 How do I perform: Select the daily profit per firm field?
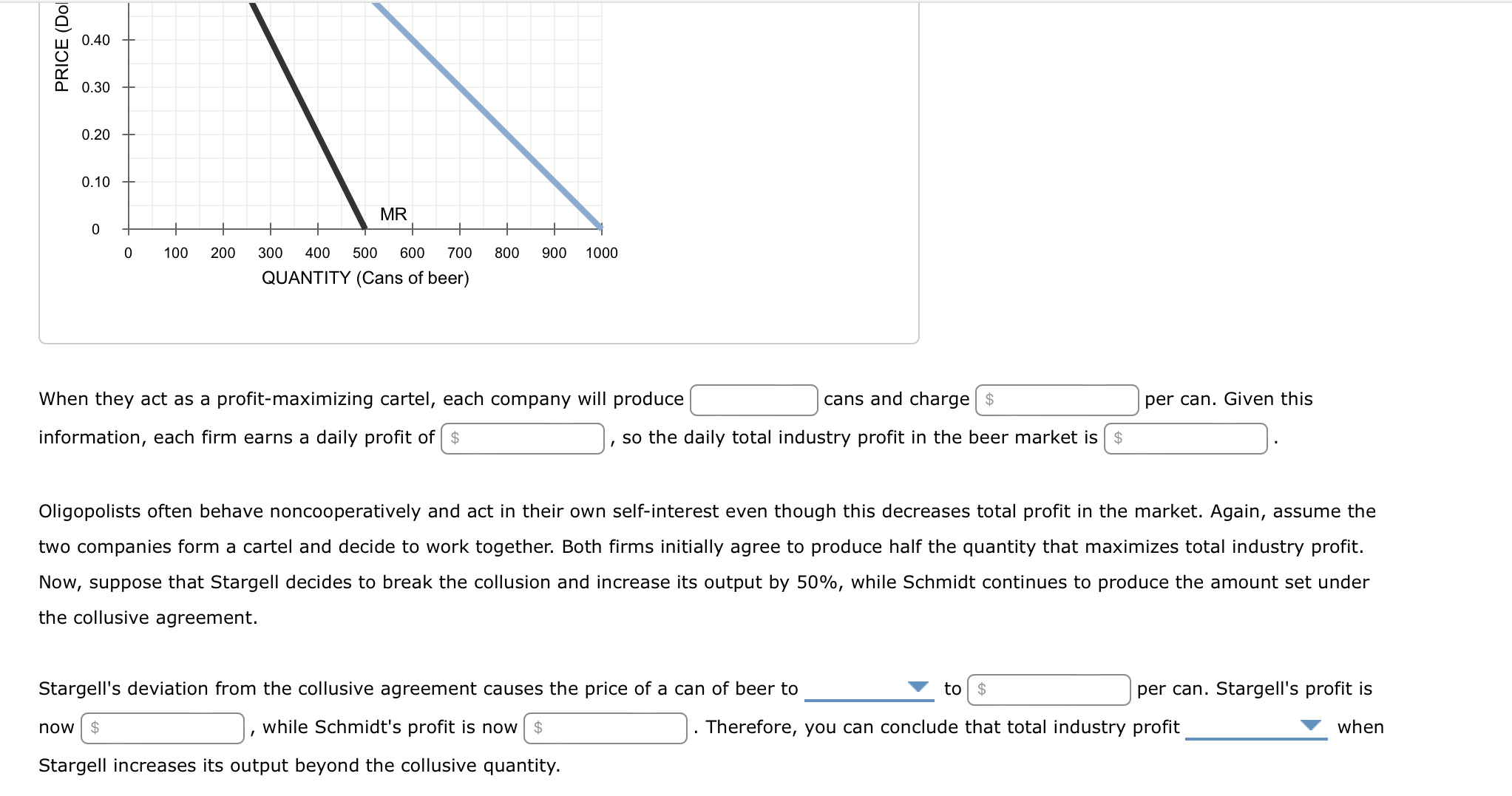coord(523,437)
